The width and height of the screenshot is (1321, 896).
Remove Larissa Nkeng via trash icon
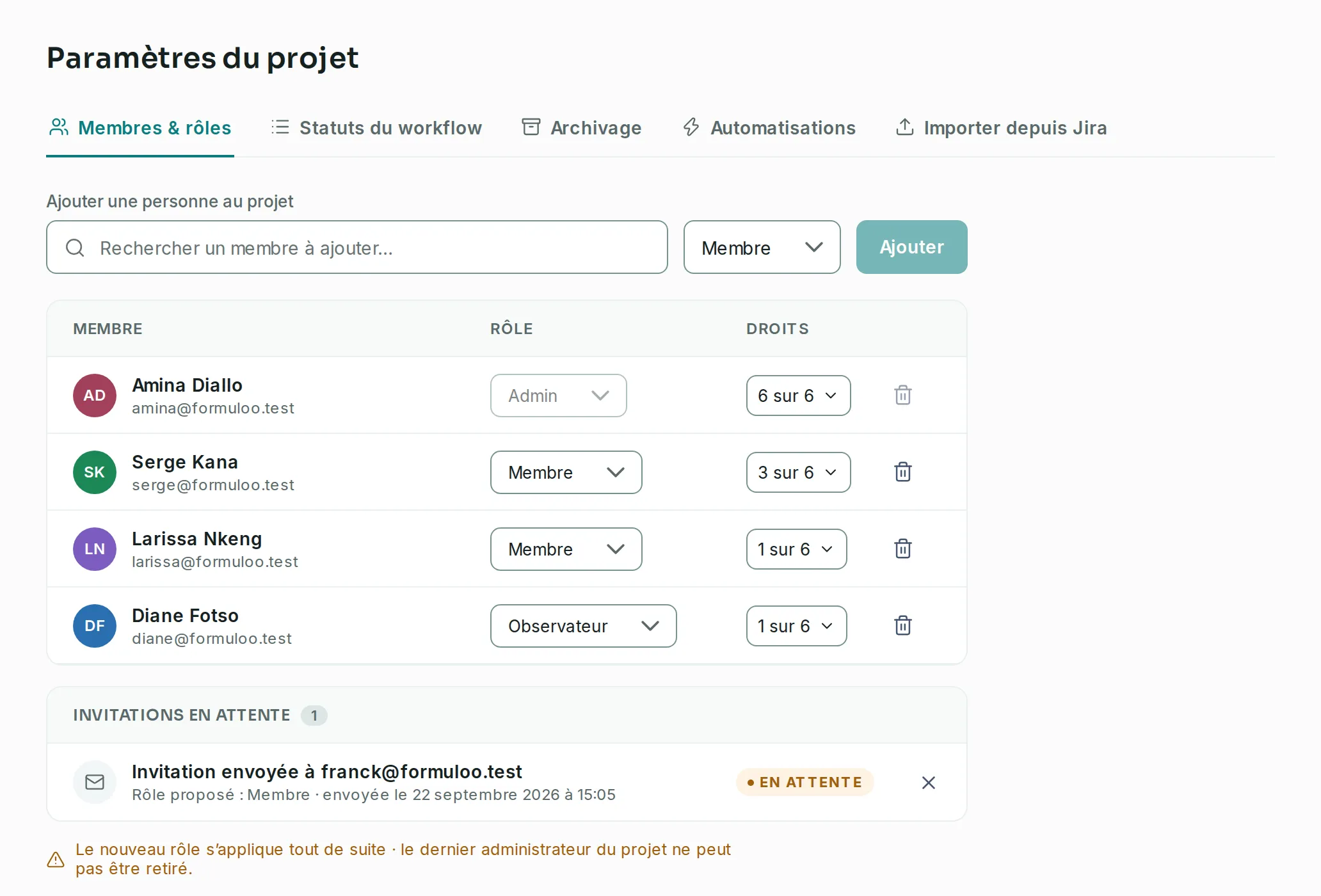click(902, 549)
